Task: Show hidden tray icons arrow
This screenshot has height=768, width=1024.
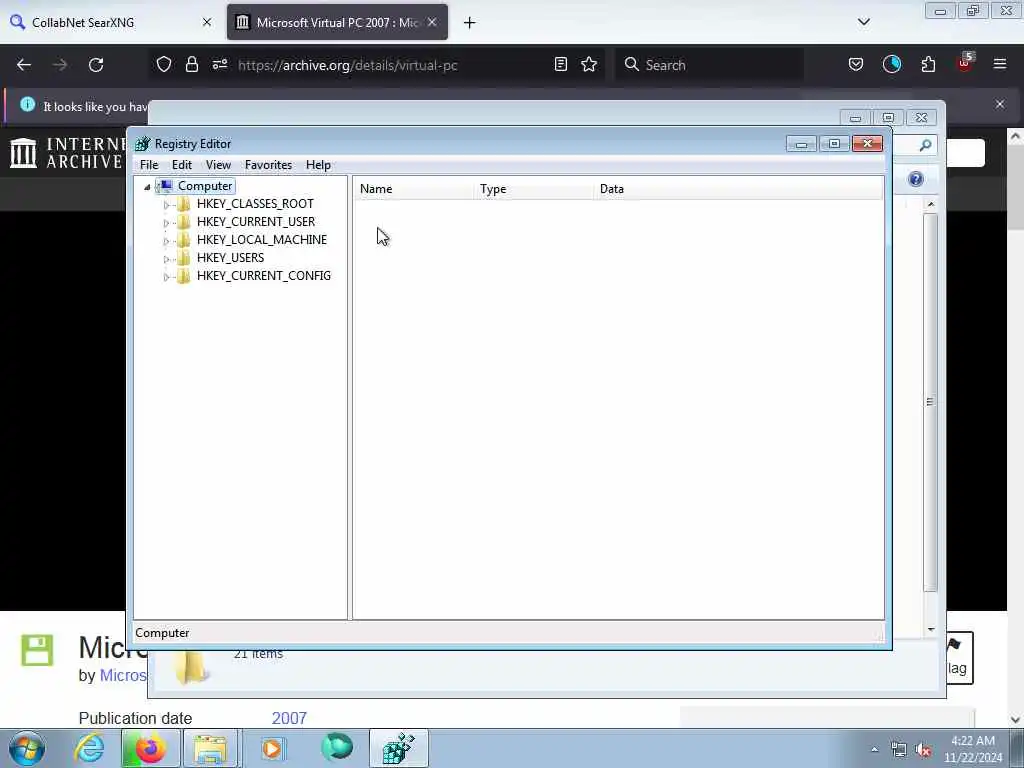Action: (x=874, y=750)
